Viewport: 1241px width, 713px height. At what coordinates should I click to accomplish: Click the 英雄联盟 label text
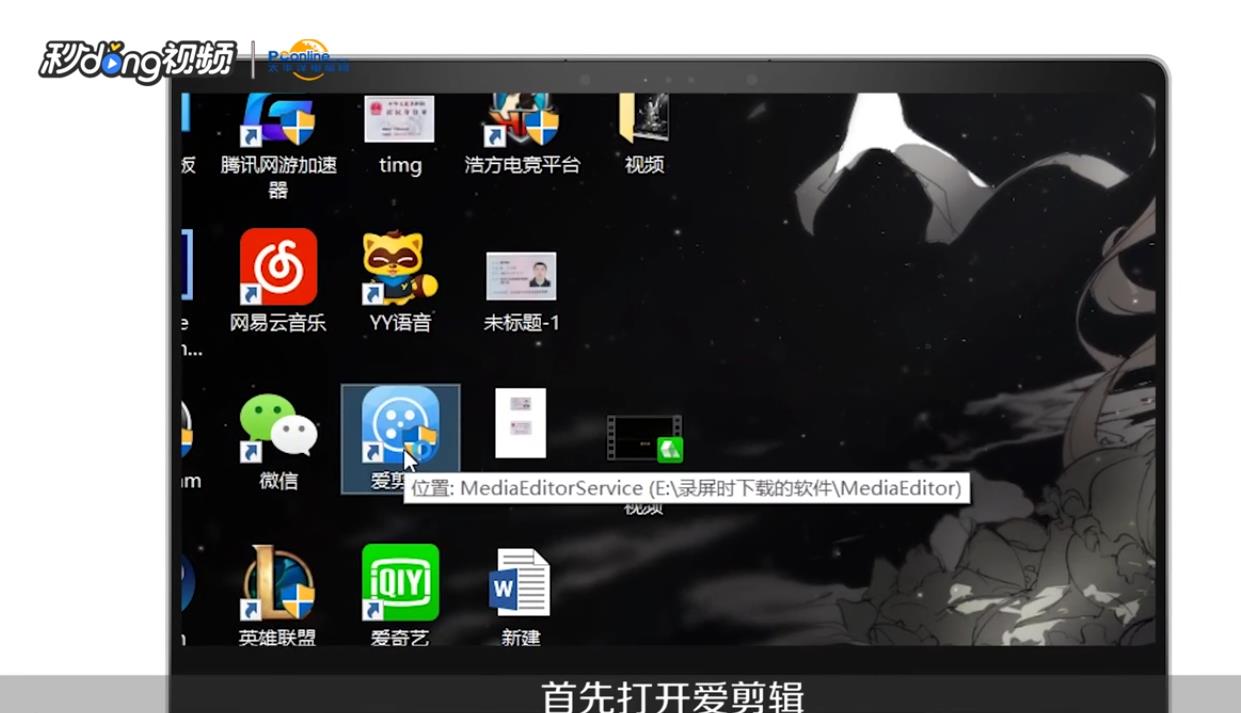[278, 637]
